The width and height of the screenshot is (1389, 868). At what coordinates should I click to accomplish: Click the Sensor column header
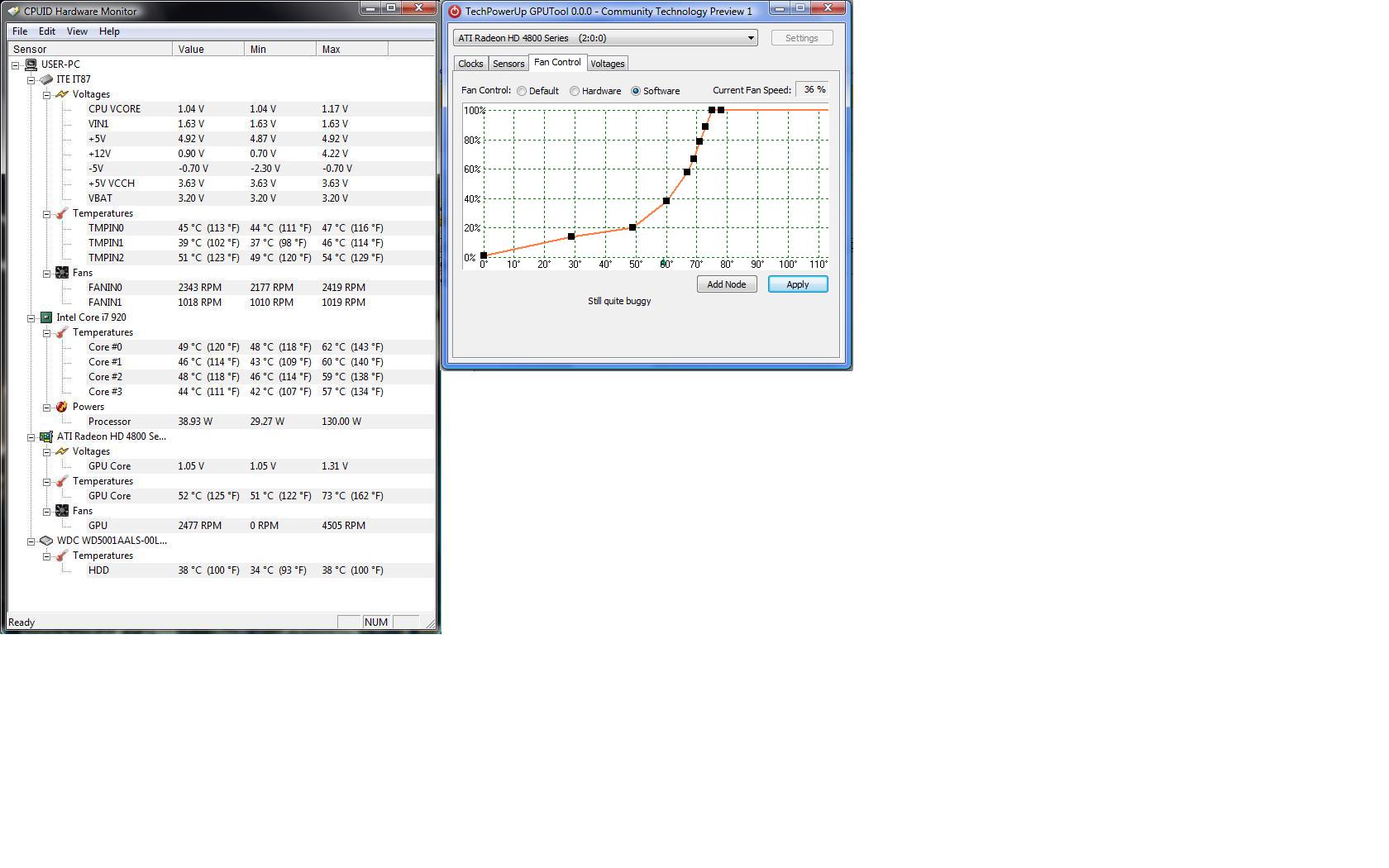[x=90, y=50]
